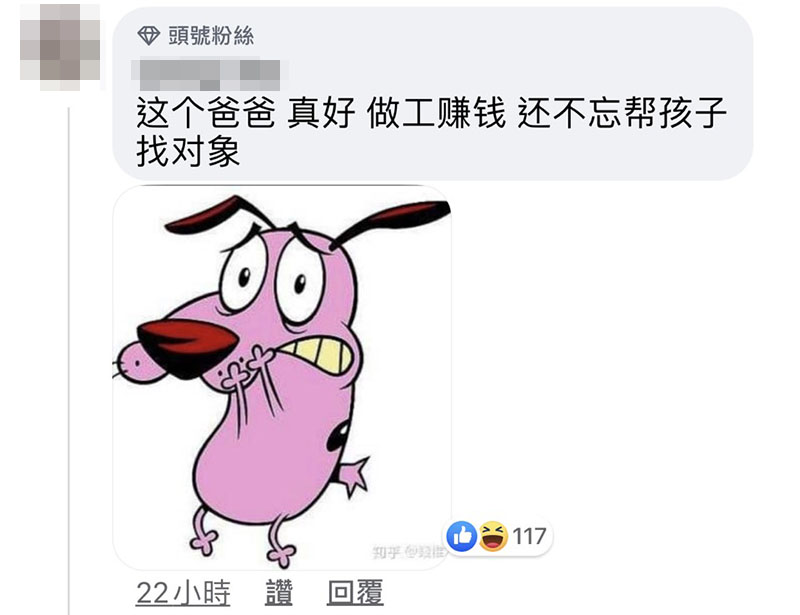Click the 这个爸爸 text in the comment
The width and height of the screenshot is (800, 615).
click(x=206, y=113)
